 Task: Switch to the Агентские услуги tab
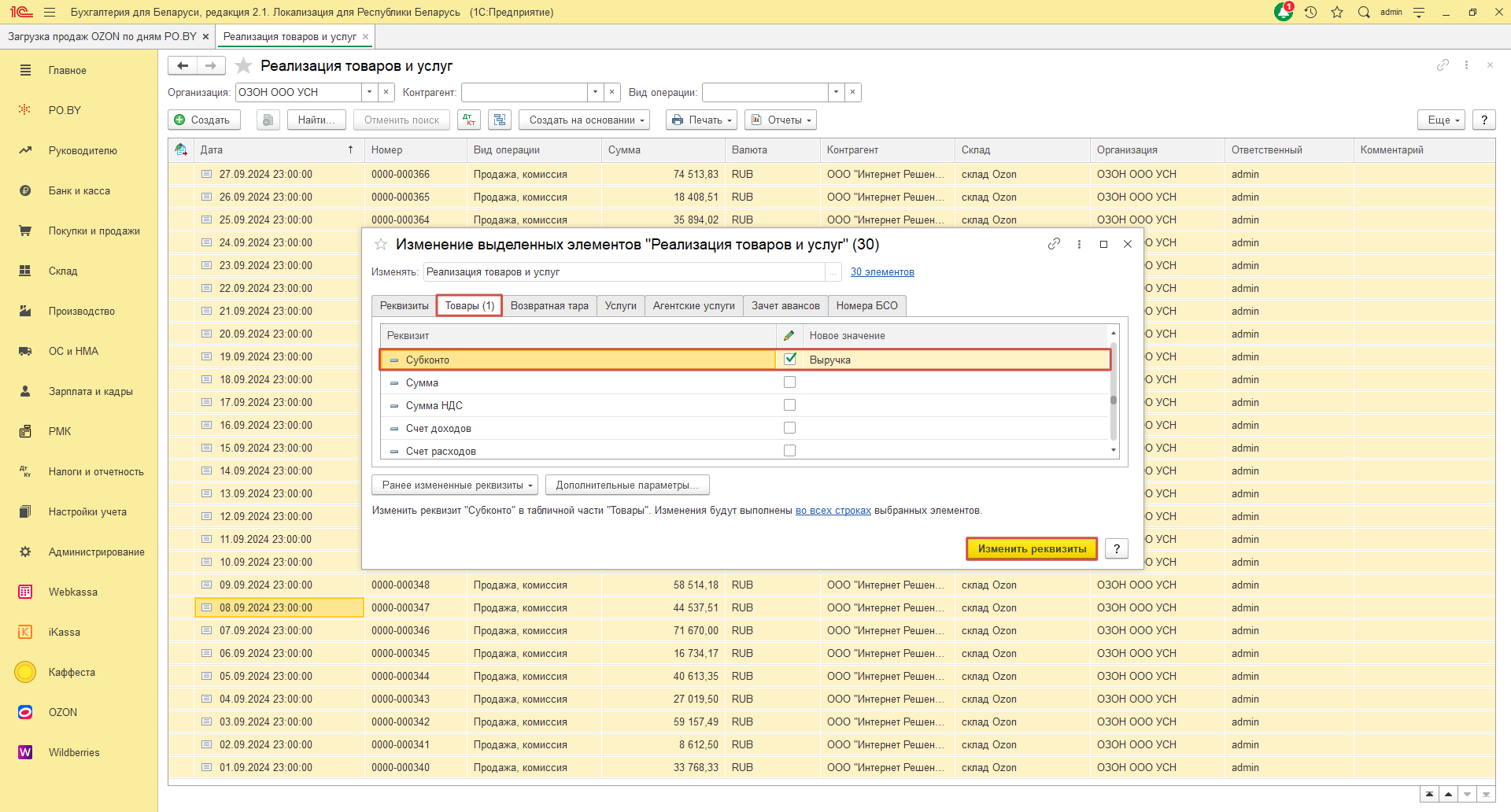pos(694,305)
